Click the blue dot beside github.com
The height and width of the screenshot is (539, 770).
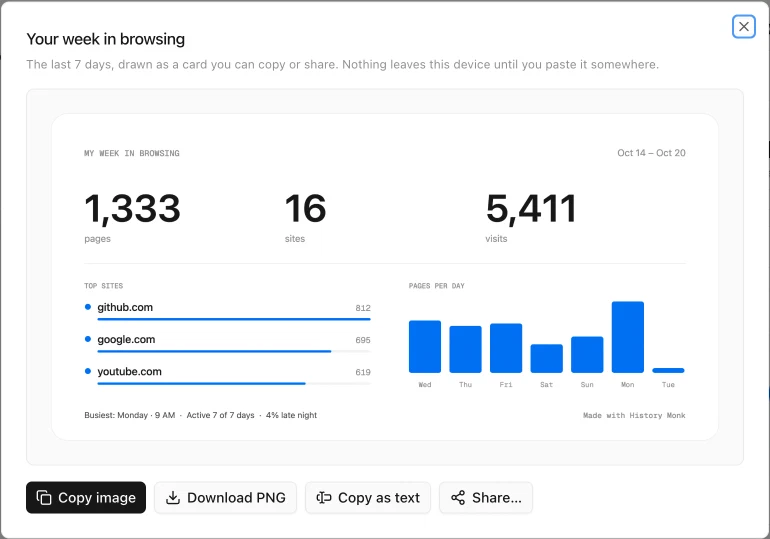pyautogui.click(x=88, y=307)
